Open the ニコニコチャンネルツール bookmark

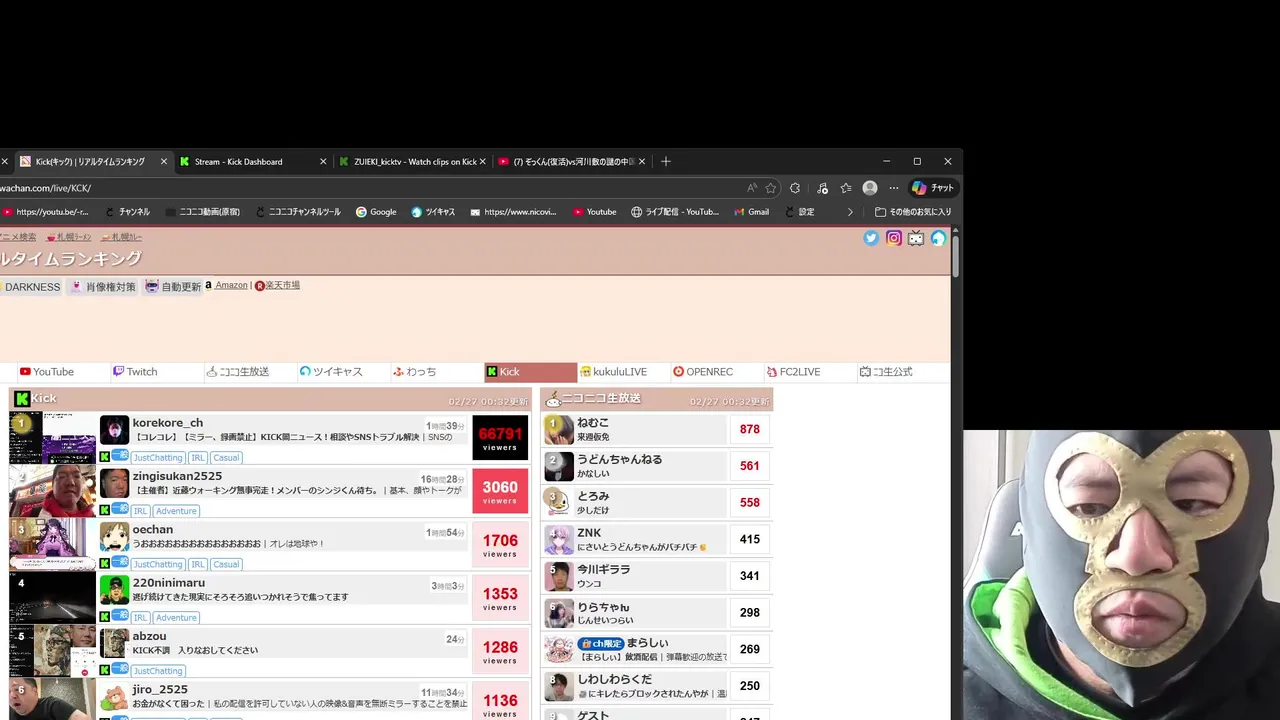[298, 212]
